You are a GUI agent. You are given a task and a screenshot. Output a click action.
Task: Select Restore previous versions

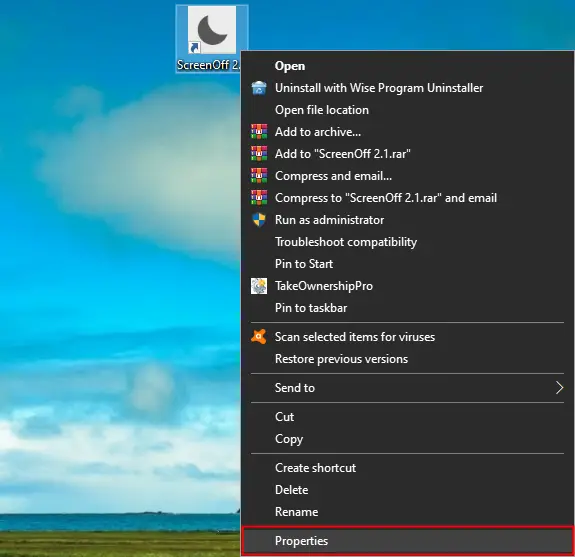click(x=407, y=359)
